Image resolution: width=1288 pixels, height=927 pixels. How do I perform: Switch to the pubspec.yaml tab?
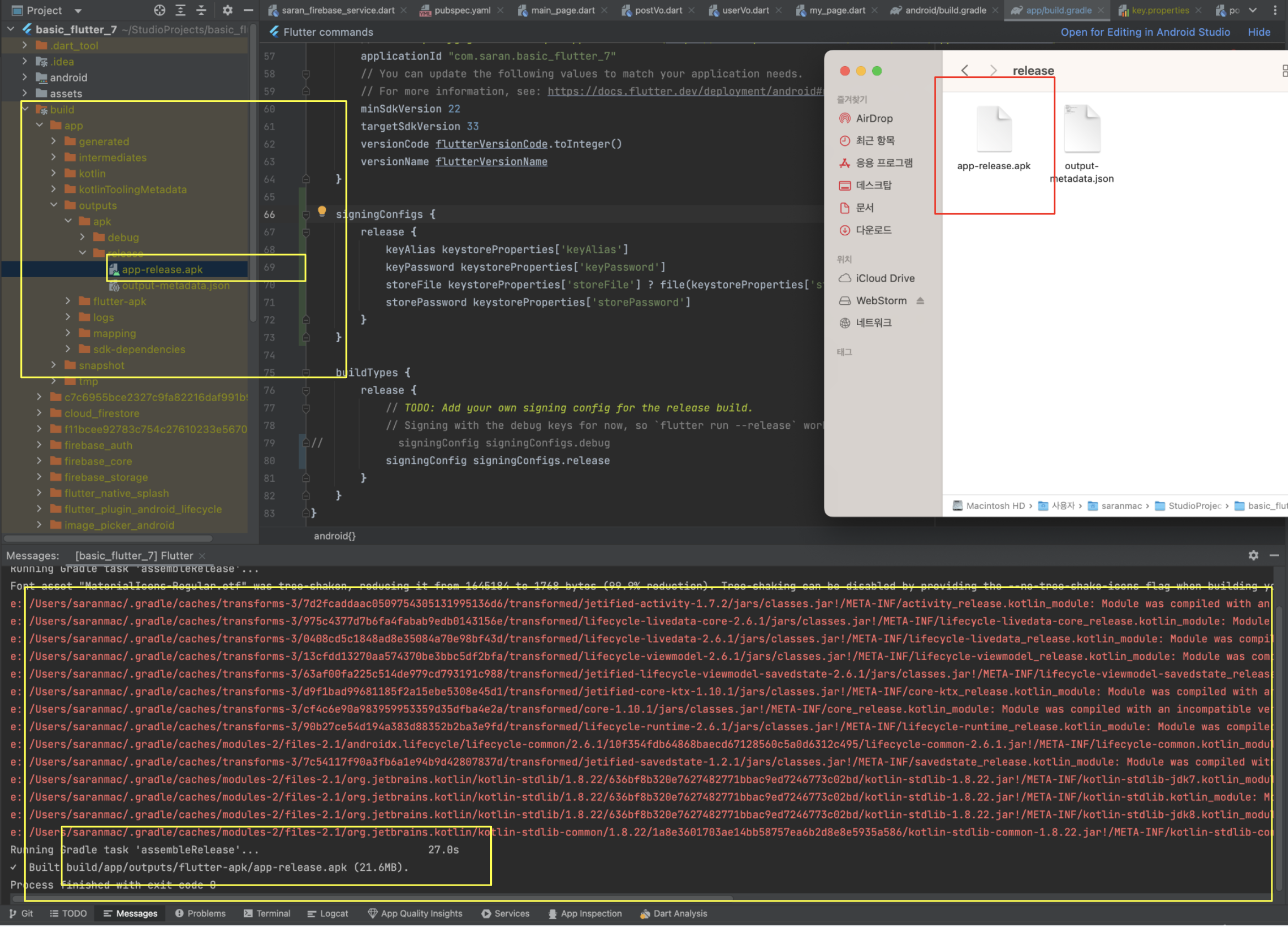[x=461, y=10]
